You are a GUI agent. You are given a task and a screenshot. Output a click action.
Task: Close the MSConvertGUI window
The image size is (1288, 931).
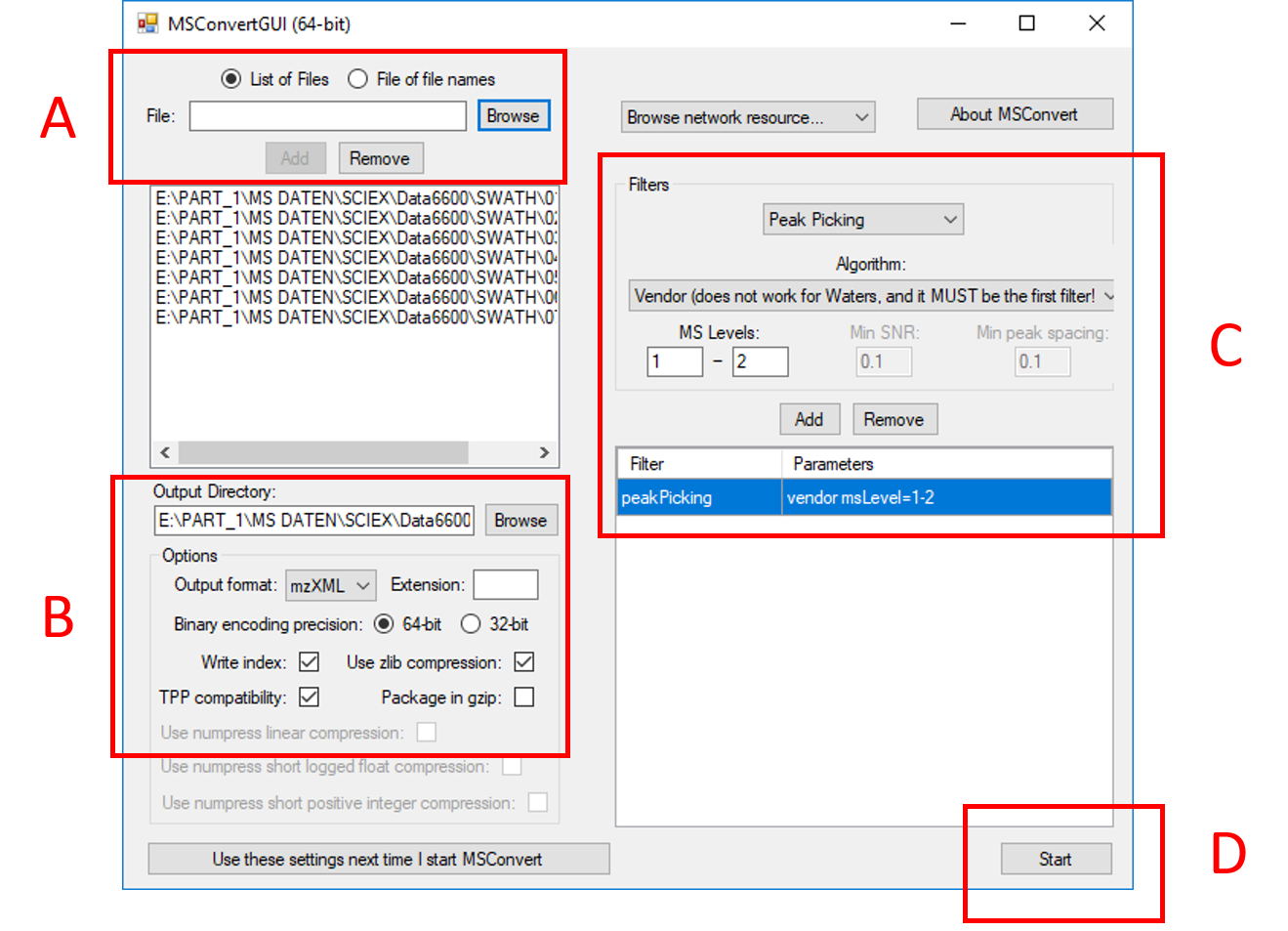[1097, 23]
